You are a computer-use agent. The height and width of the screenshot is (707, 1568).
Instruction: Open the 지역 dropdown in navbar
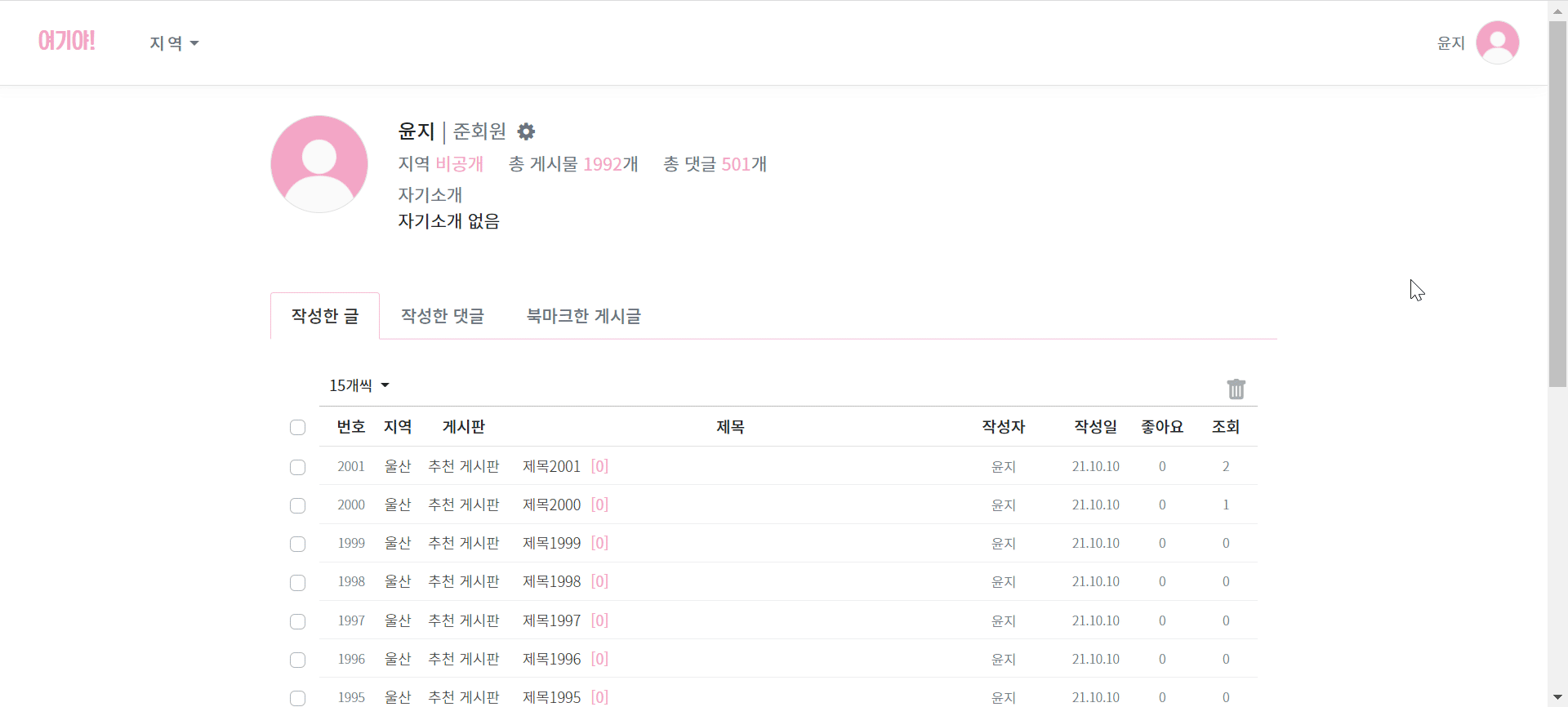[174, 43]
